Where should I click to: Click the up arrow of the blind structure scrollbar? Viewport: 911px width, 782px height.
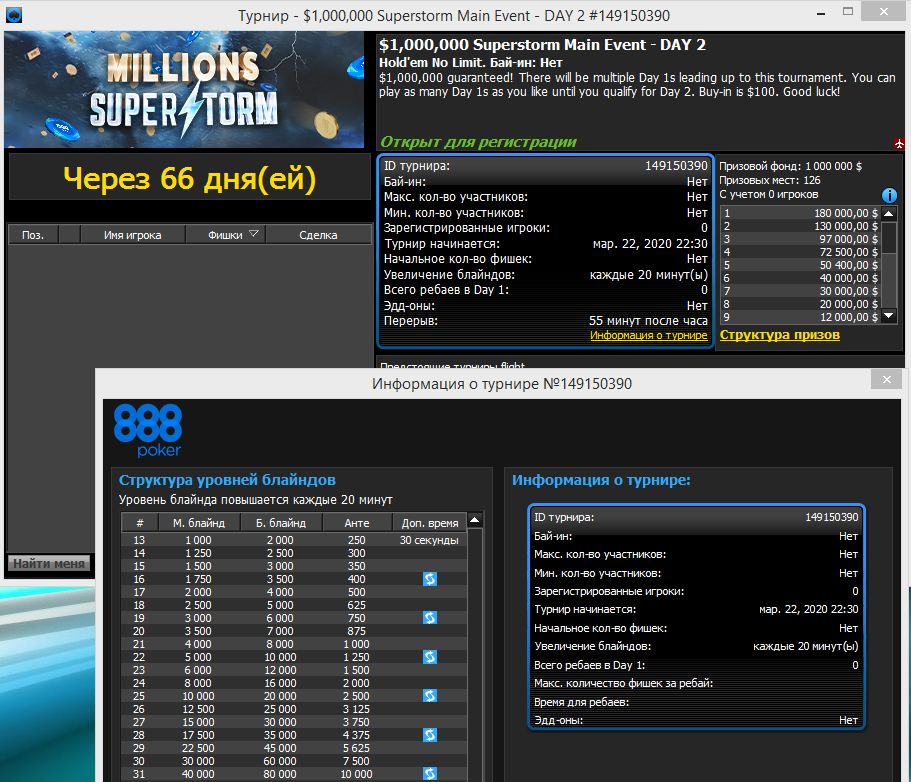[x=475, y=519]
